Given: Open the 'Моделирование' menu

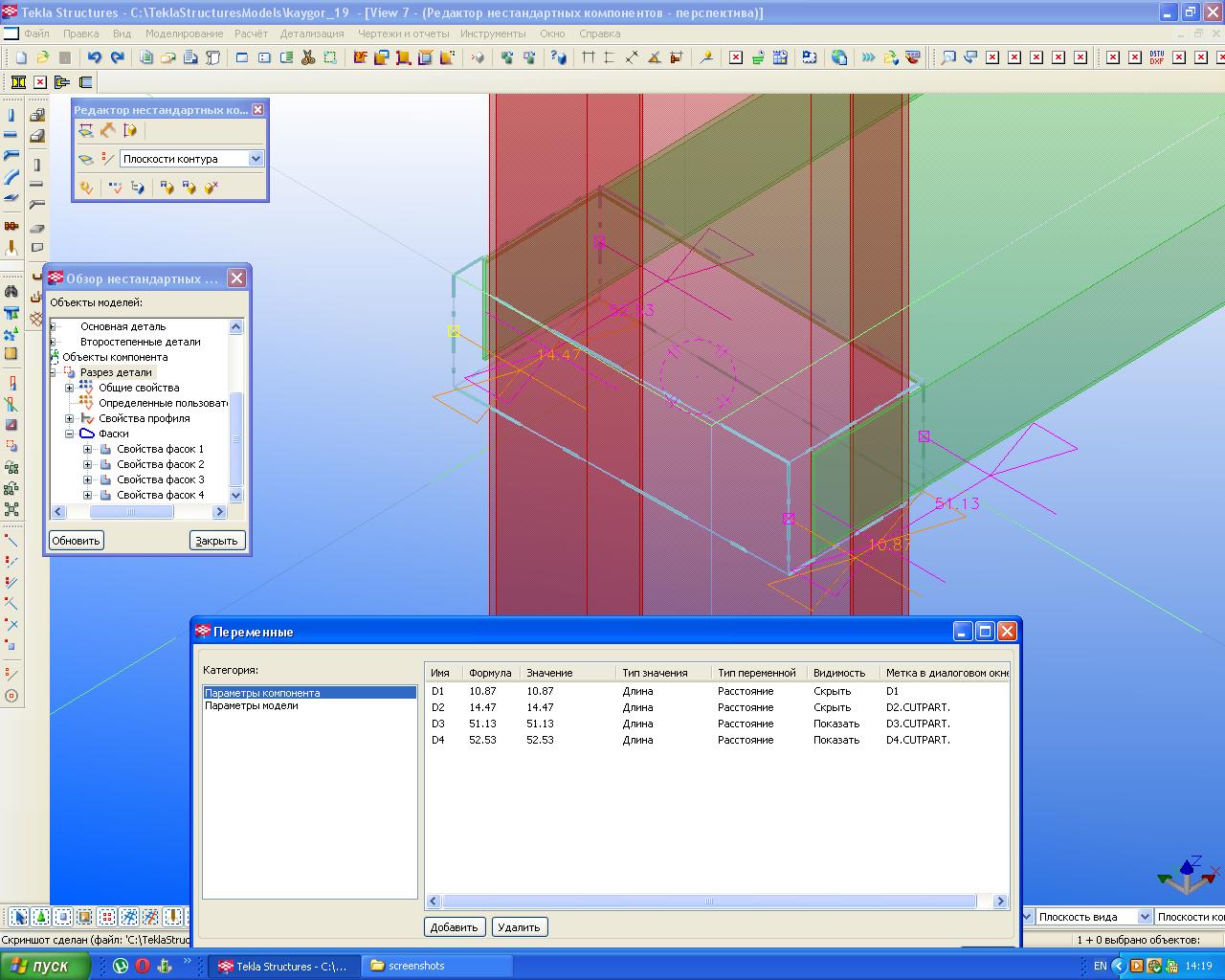Looking at the screenshot, I should coord(184,33).
